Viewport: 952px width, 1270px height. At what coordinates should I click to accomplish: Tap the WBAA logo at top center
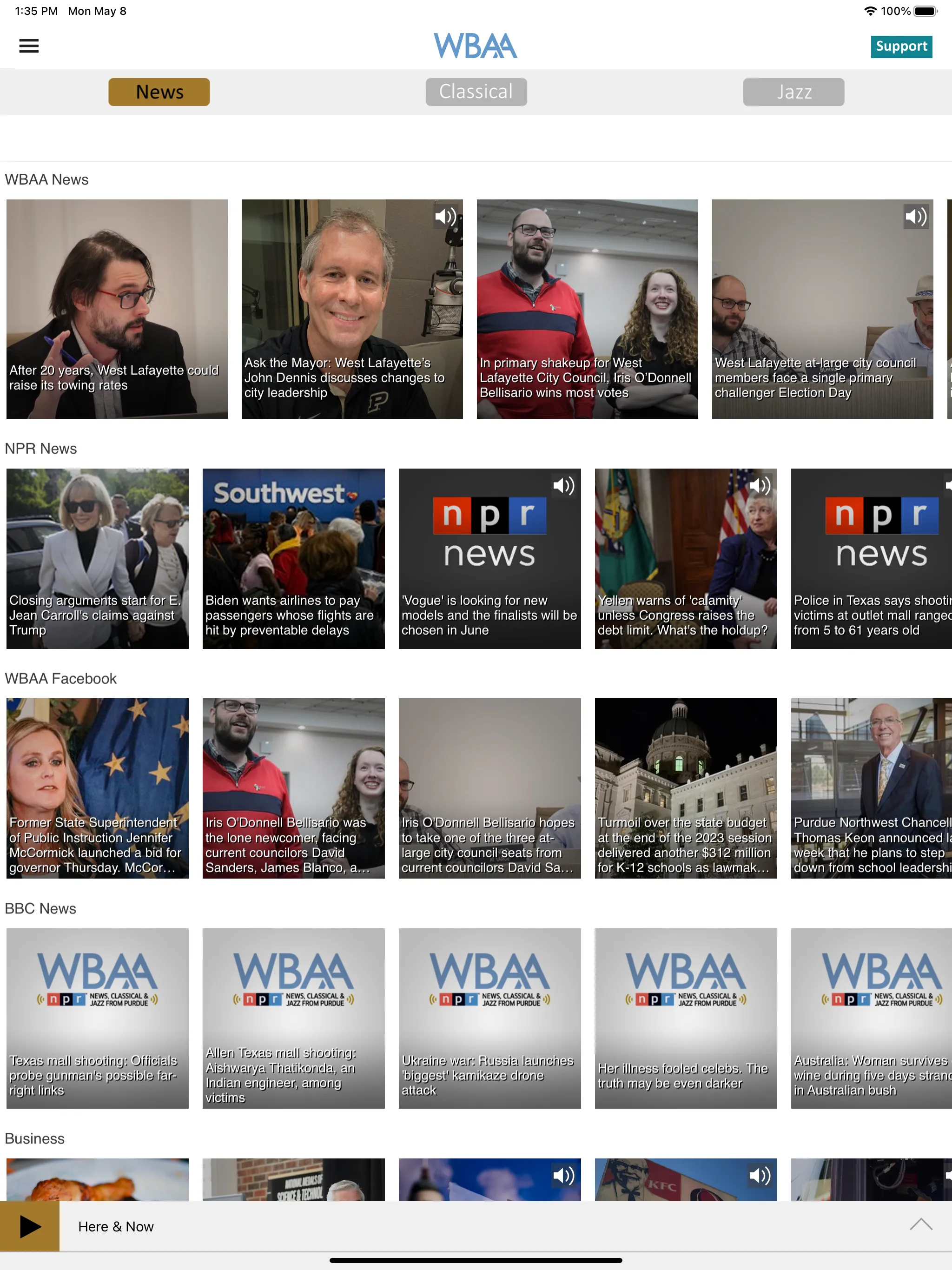[x=476, y=46]
